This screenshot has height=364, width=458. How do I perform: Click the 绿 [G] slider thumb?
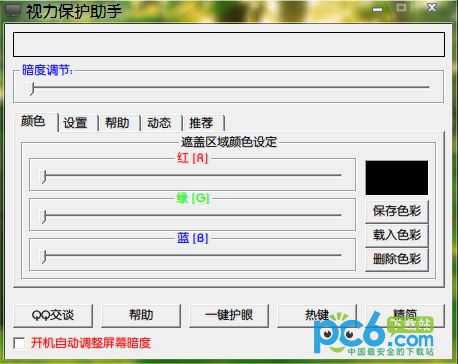(44, 217)
